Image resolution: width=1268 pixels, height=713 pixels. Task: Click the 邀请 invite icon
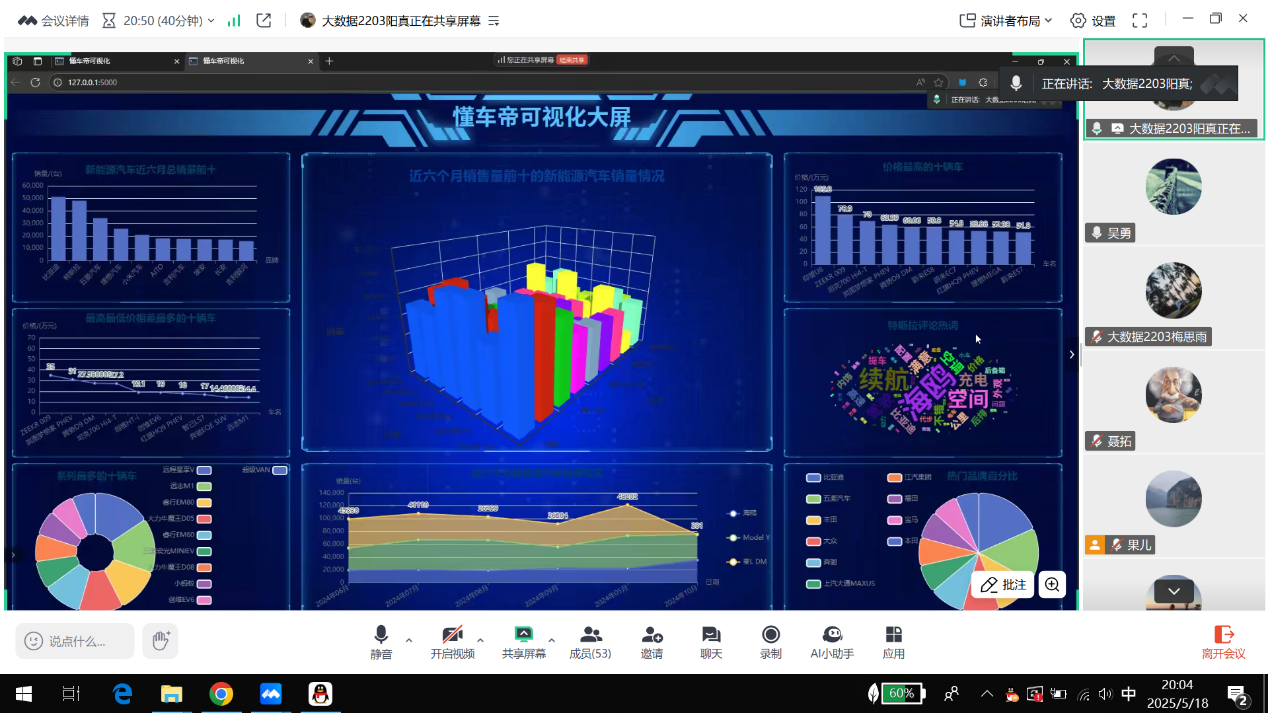click(652, 641)
